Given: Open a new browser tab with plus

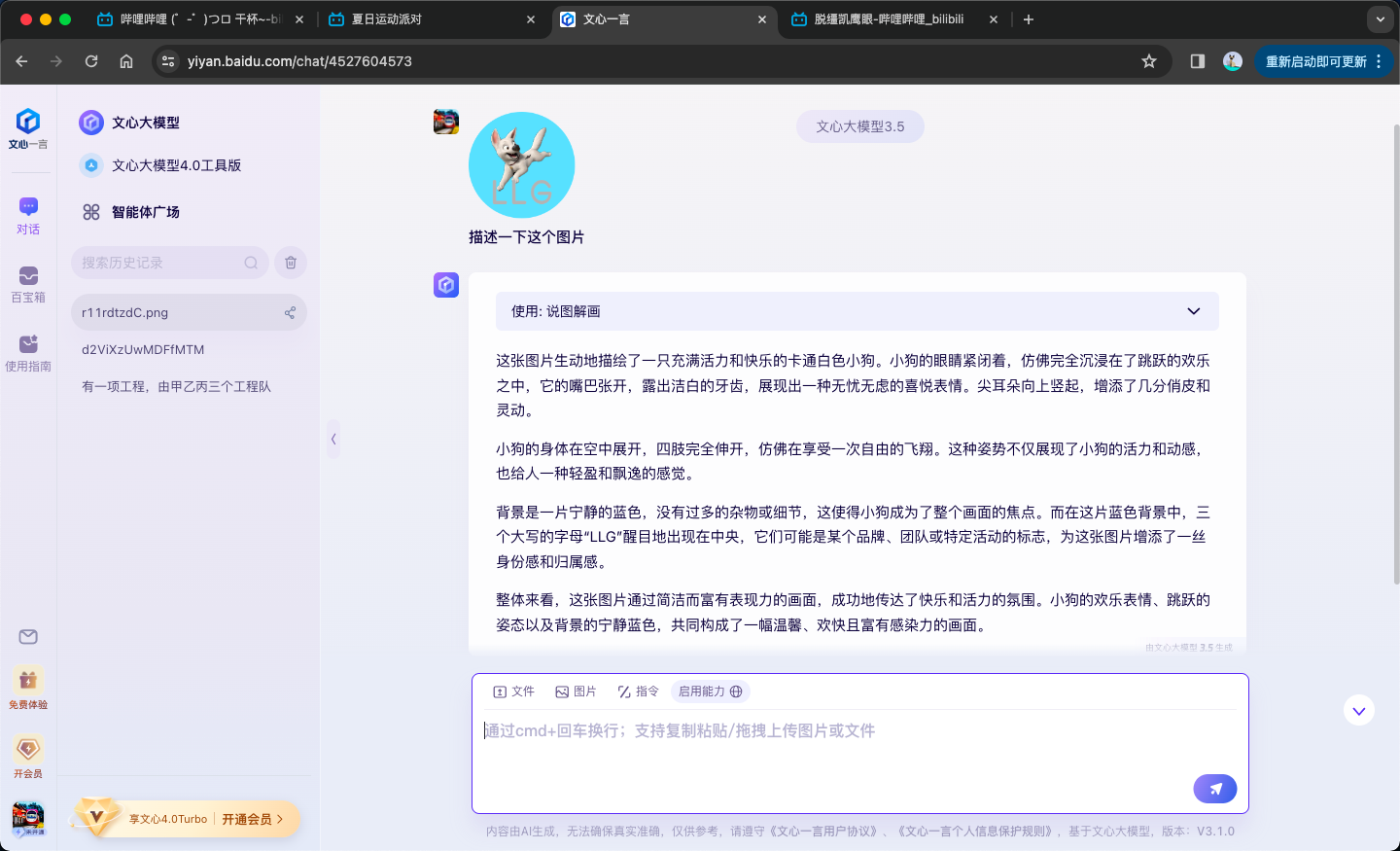Looking at the screenshot, I should (x=1029, y=19).
